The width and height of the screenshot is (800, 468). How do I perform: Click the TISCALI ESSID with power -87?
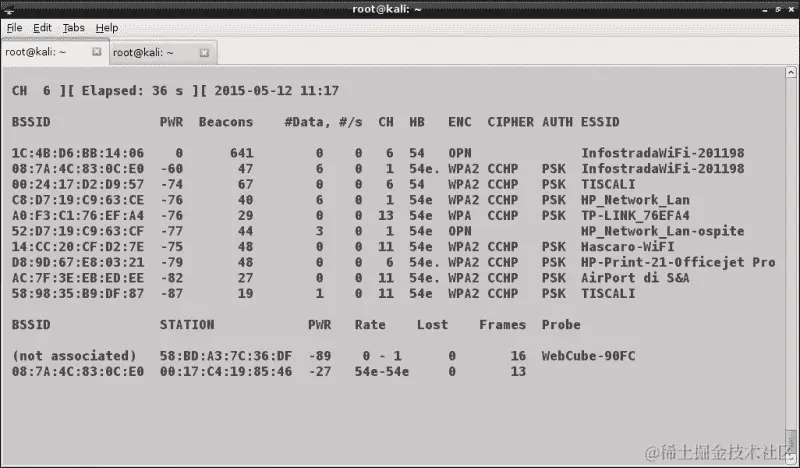608,293
